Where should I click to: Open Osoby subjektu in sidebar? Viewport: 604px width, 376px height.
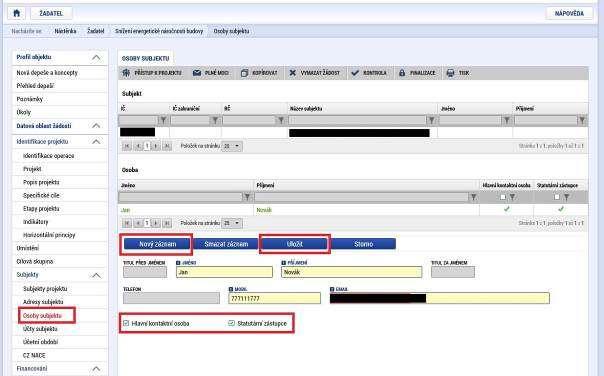click(x=42, y=316)
